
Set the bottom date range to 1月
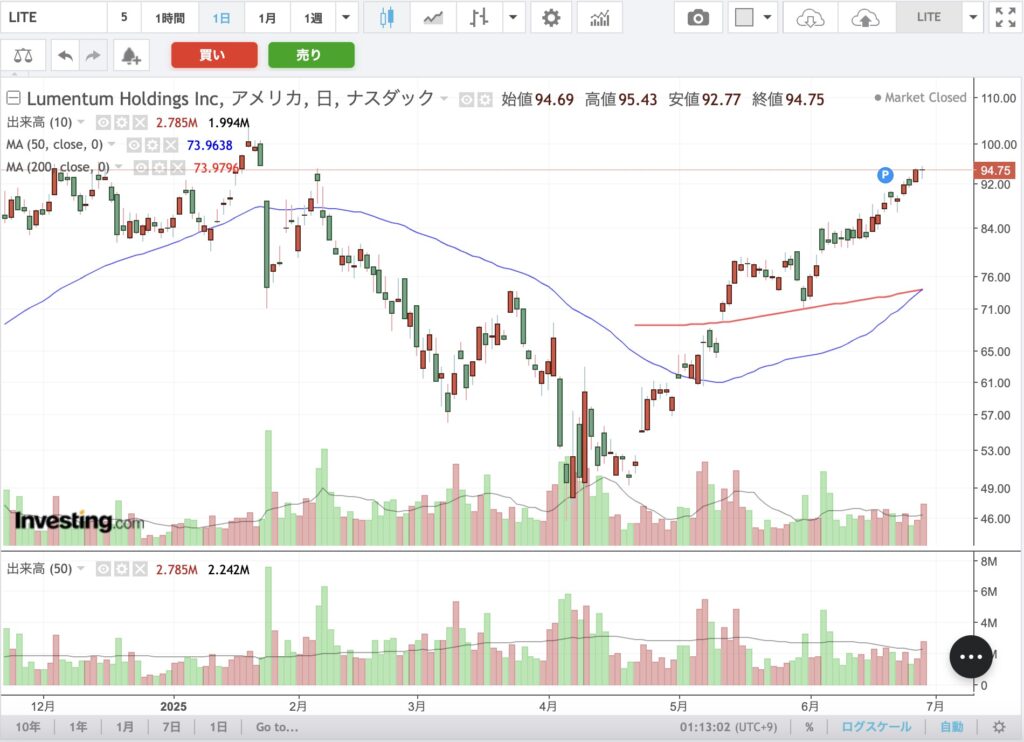tap(125, 726)
